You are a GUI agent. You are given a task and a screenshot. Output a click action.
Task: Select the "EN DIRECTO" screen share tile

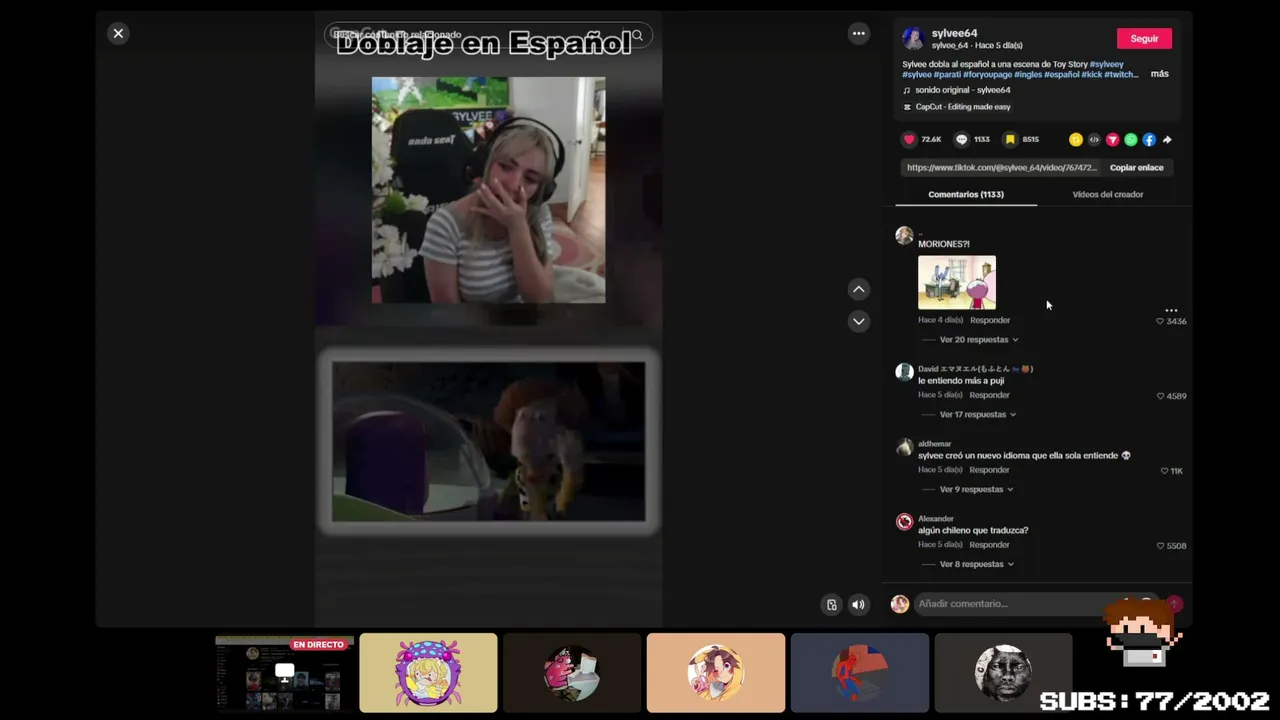285,673
